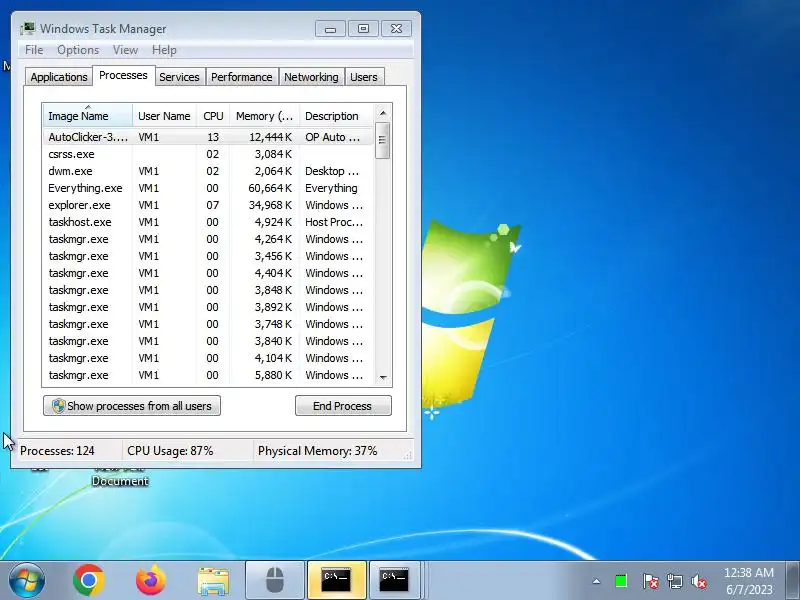Click the process list scroll down arrow
800x600 pixels.
(383, 378)
